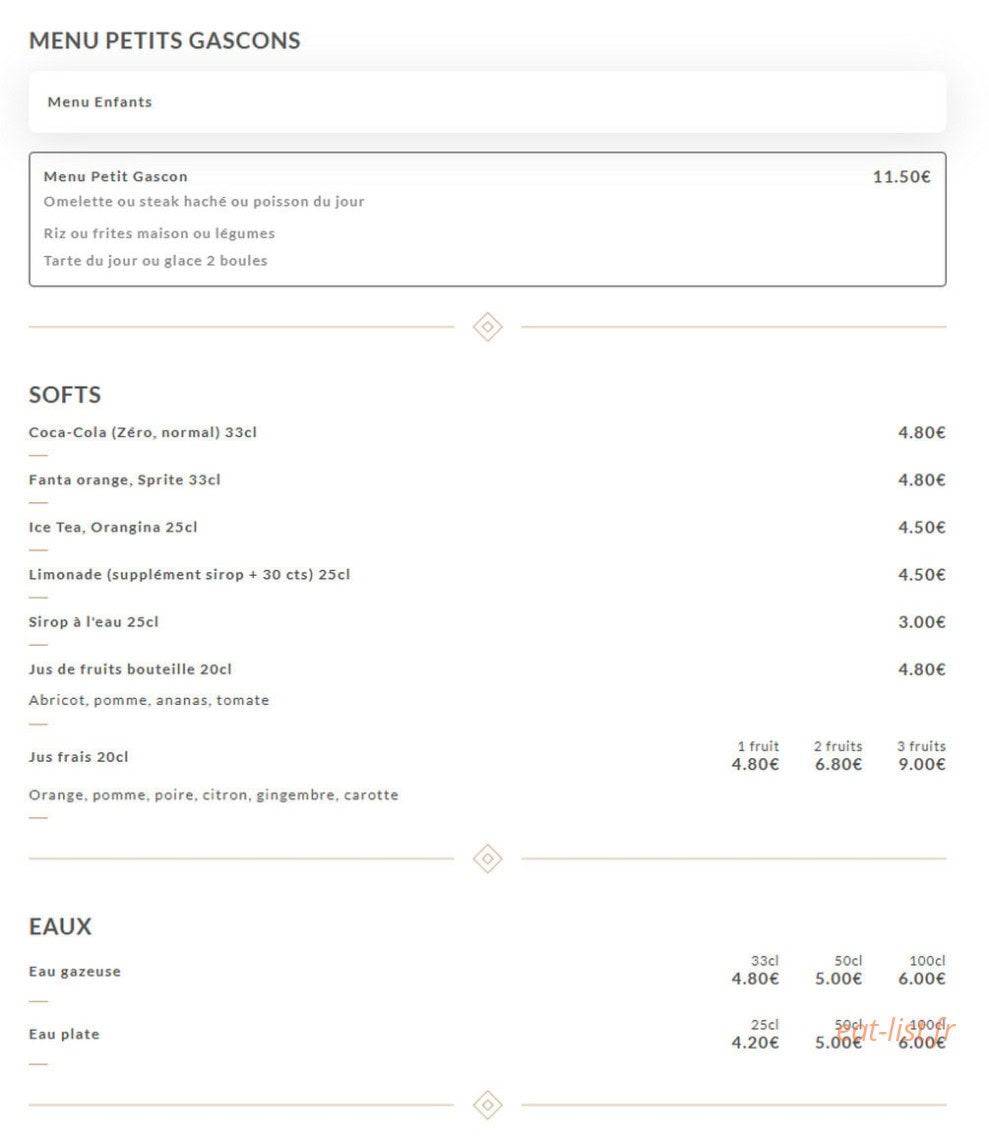Viewport: 989px width, 1143px height.
Task: Click the diamond divider icon below Eau plate
Action: [x=487, y=1104]
